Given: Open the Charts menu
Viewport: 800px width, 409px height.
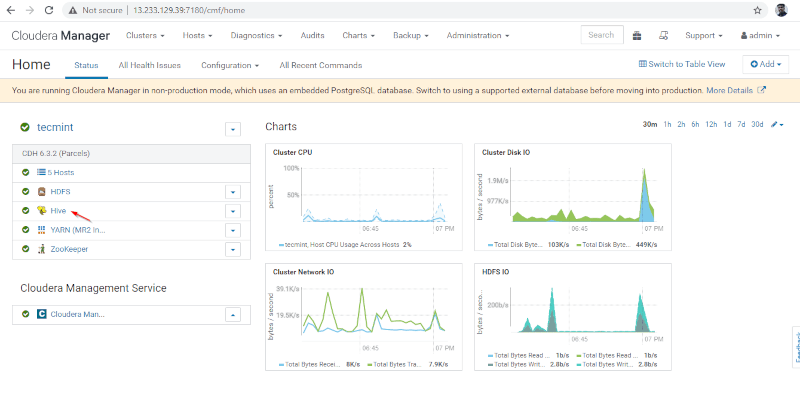Looking at the screenshot, I should (x=358, y=36).
